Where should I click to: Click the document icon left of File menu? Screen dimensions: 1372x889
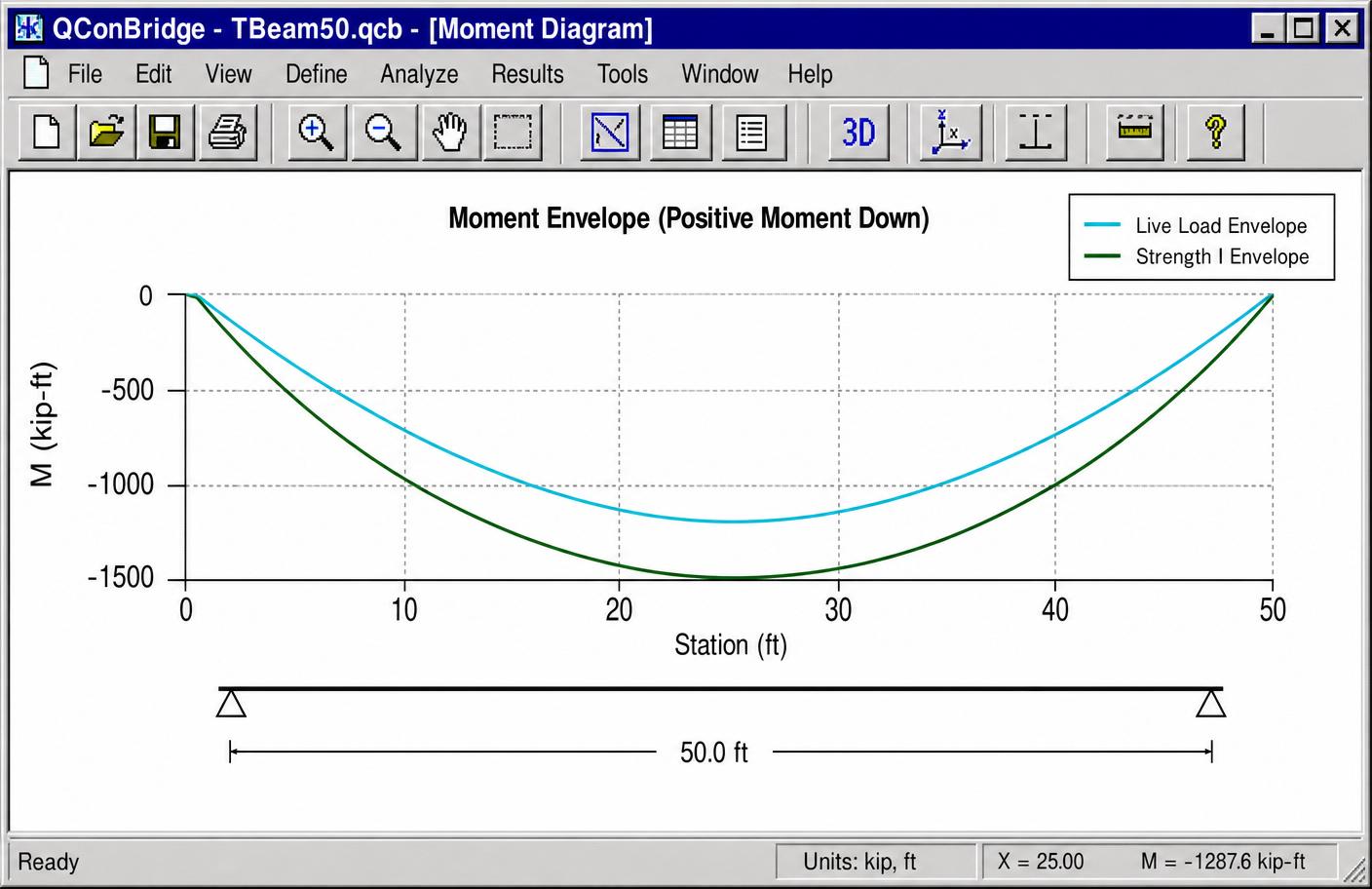(36, 73)
